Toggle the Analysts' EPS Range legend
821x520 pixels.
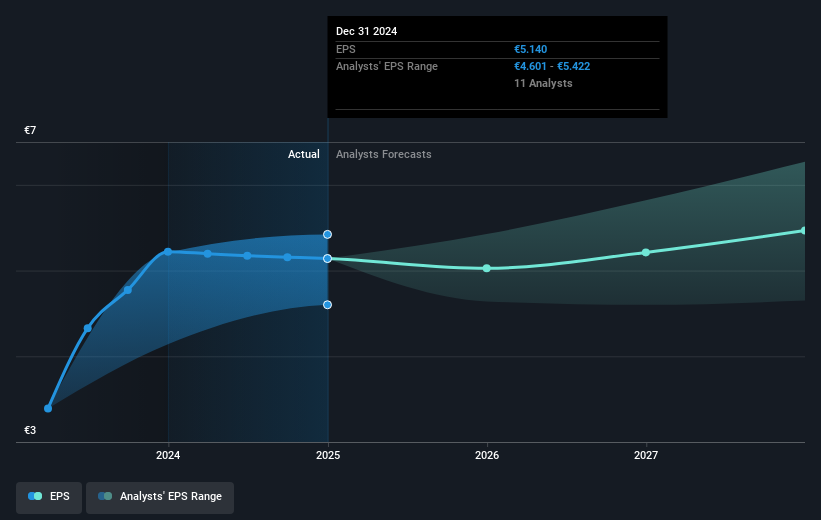(160, 496)
